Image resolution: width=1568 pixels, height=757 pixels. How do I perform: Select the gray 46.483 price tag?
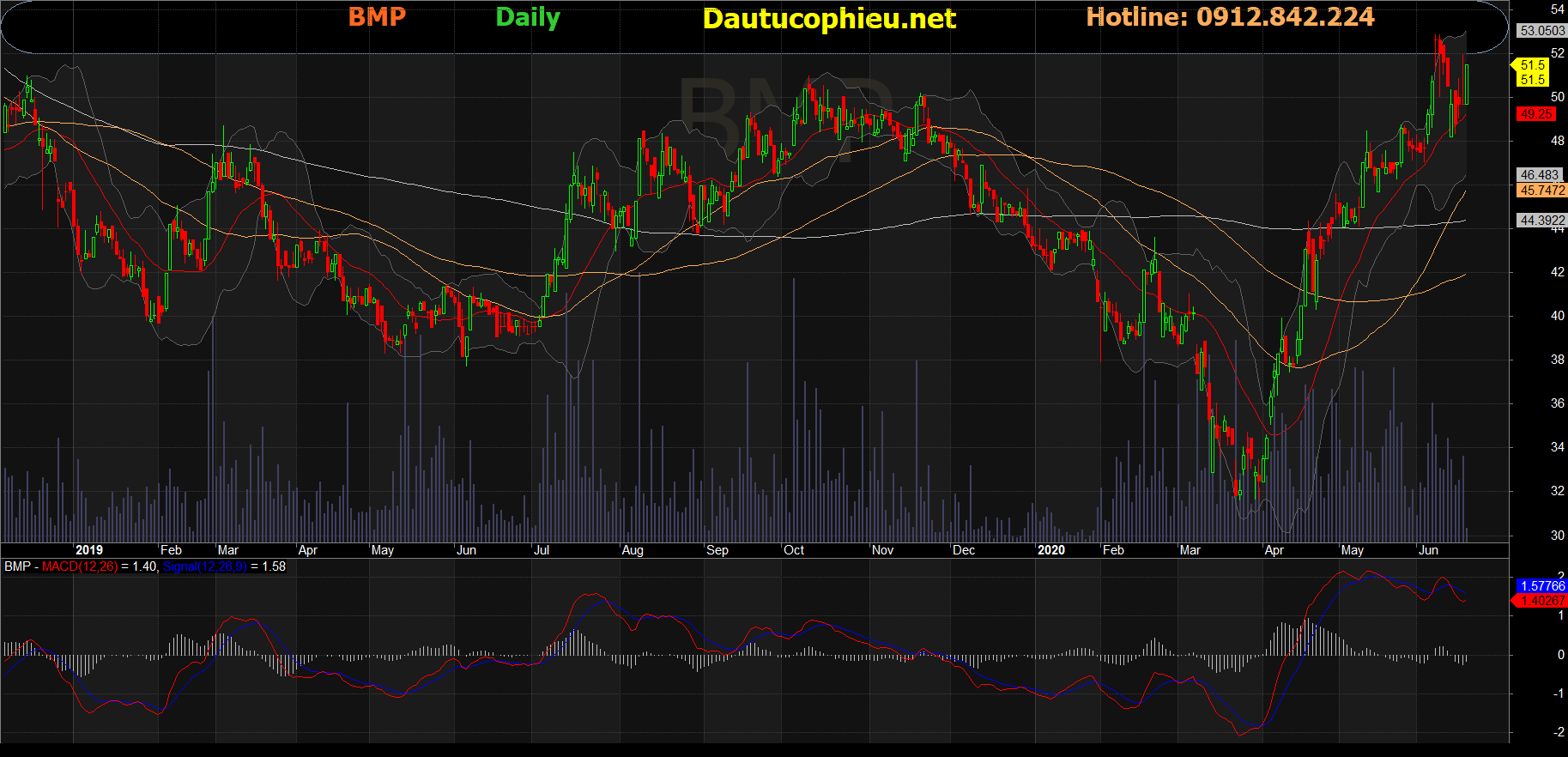pyautogui.click(x=1540, y=175)
